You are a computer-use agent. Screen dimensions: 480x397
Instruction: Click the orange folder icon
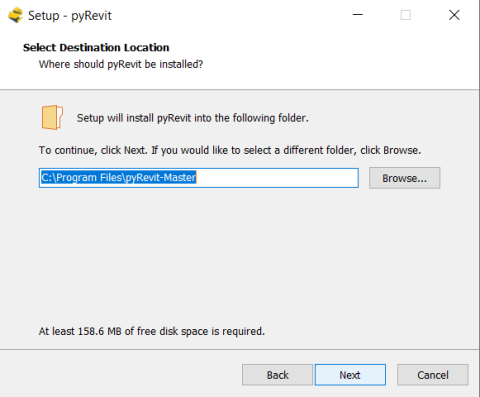pyautogui.click(x=52, y=117)
